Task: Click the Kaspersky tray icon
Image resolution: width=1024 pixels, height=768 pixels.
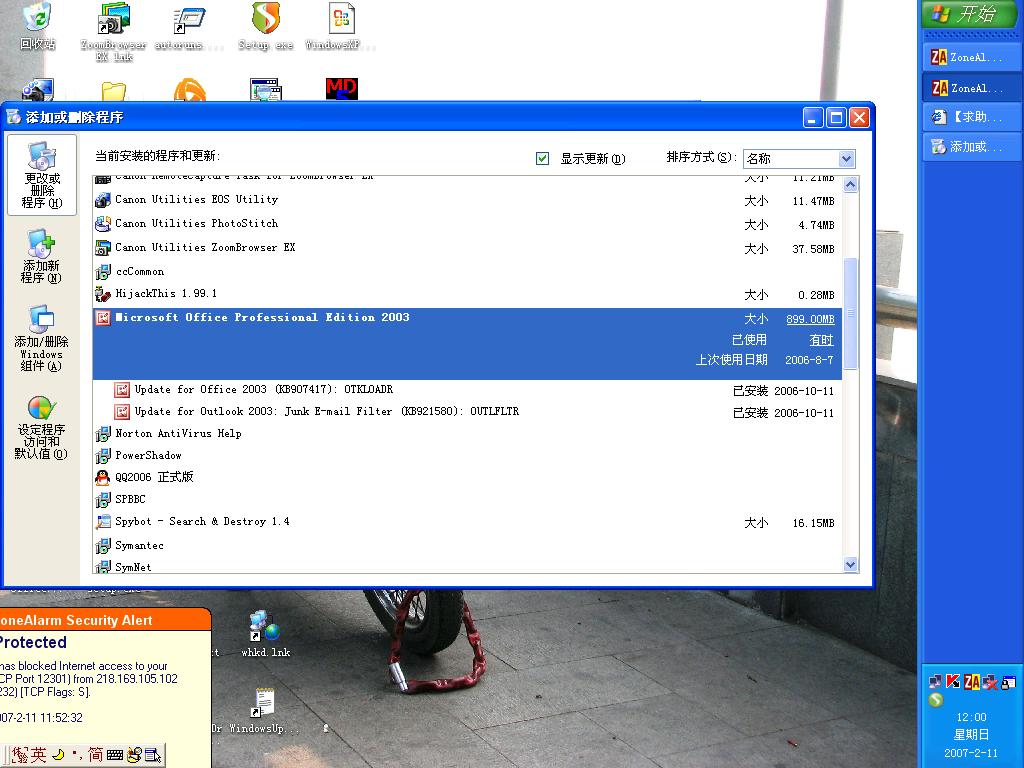Action: pyautogui.click(x=953, y=682)
